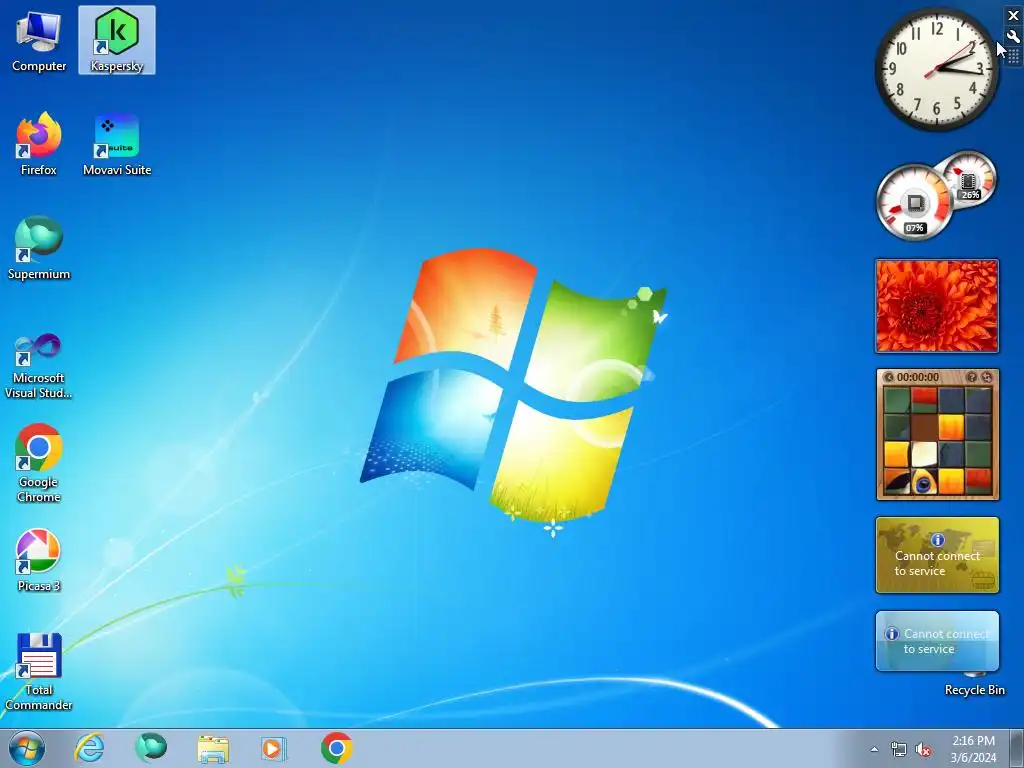1024x768 pixels.
Task: Launch Internet Explorer from the taskbar
Action: click(89, 748)
